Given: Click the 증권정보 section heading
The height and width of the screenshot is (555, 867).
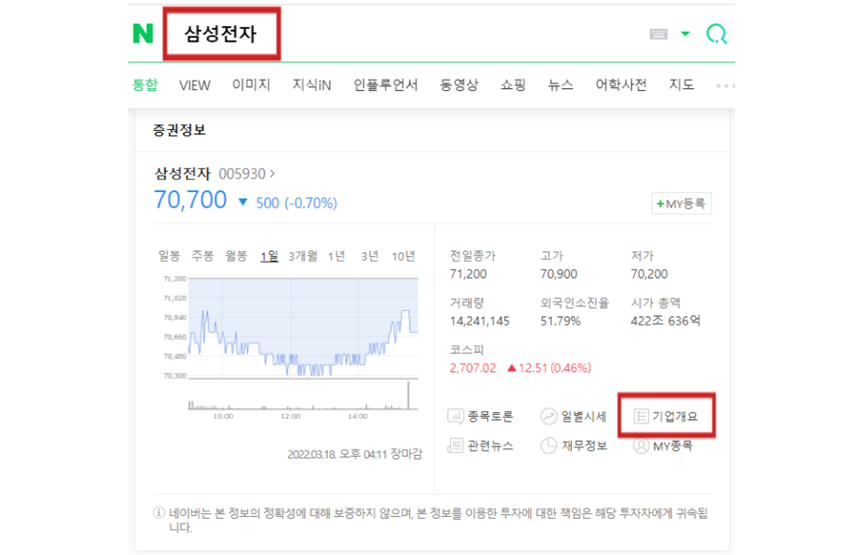Looking at the screenshot, I should [x=179, y=130].
